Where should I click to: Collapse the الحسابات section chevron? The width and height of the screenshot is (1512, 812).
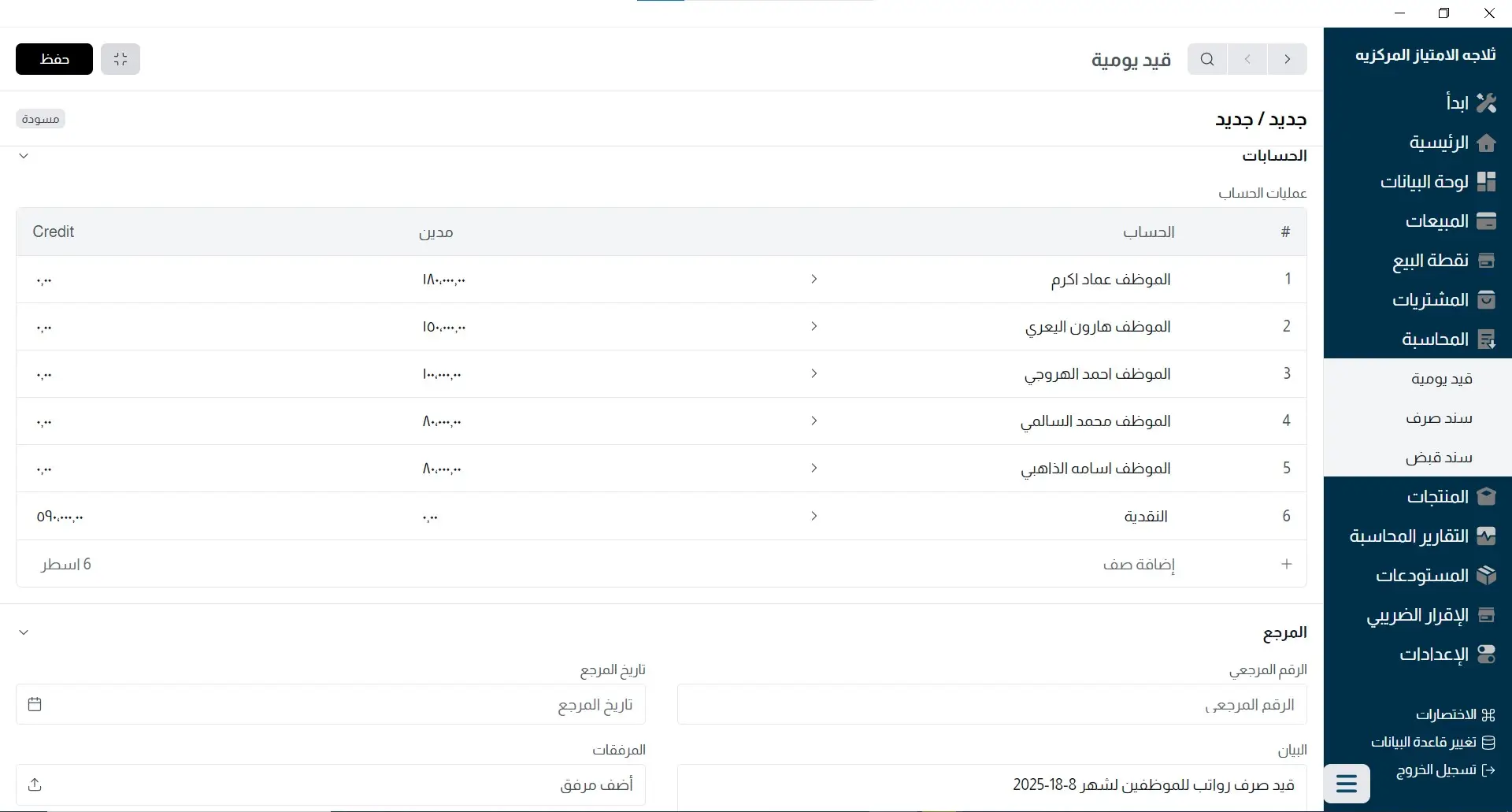pos(24,156)
